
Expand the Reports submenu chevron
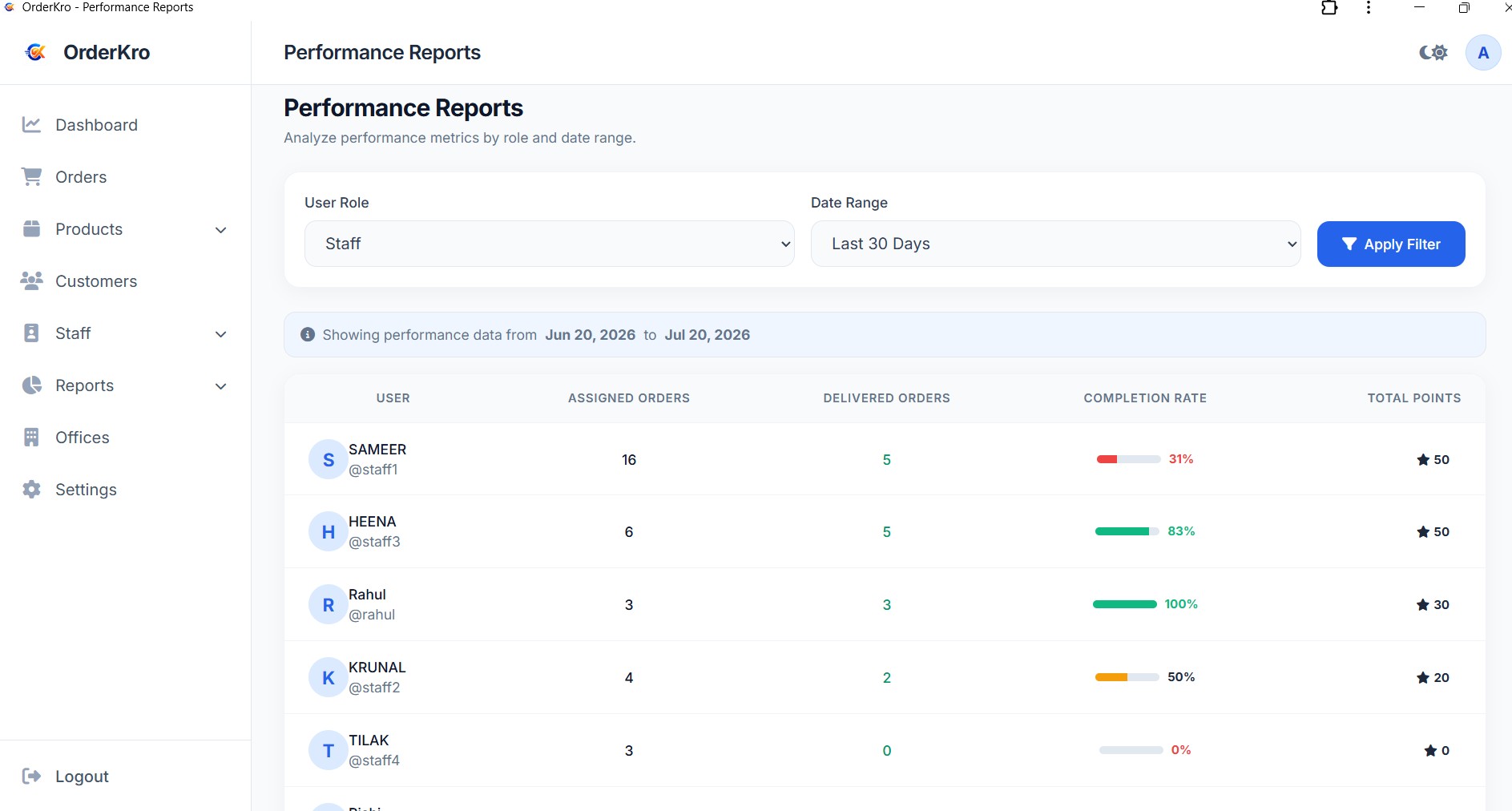click(221, 386)
